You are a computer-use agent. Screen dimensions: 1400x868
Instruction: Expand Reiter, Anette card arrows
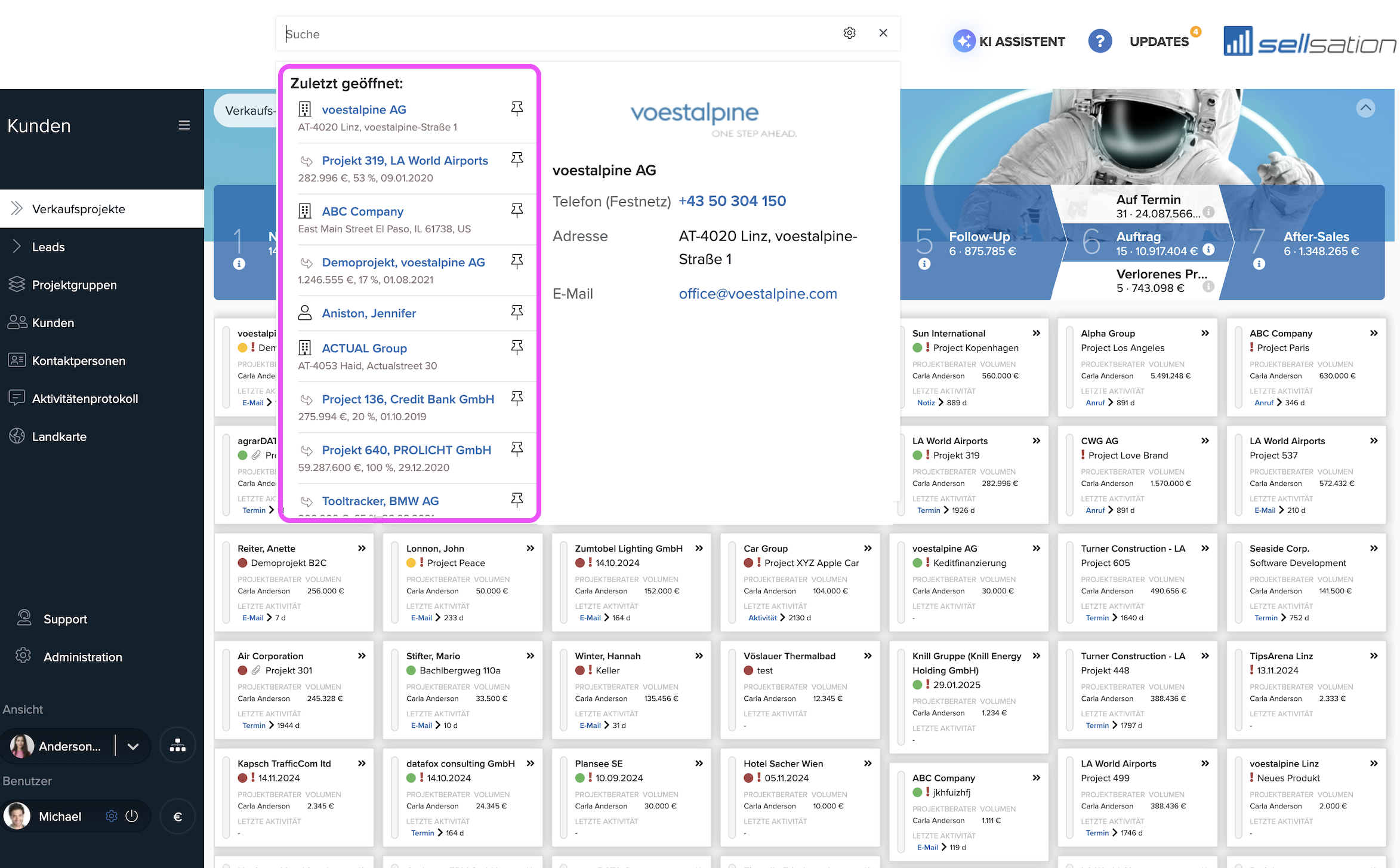pyautogui.click(x=362, y=548)
